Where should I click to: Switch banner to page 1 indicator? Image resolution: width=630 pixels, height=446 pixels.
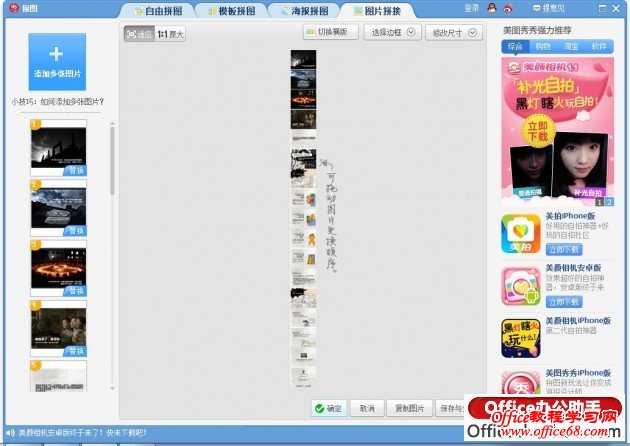point(599,202)
